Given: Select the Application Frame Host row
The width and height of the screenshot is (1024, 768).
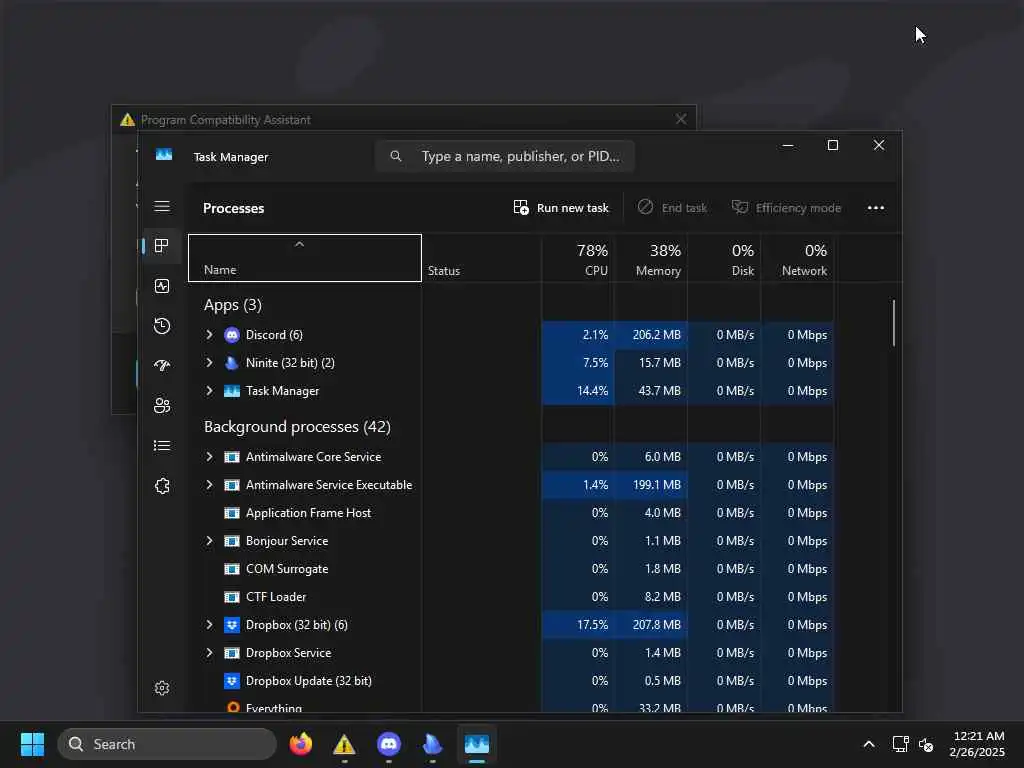Looking at the screenshot, I should (x=511, y=513).
